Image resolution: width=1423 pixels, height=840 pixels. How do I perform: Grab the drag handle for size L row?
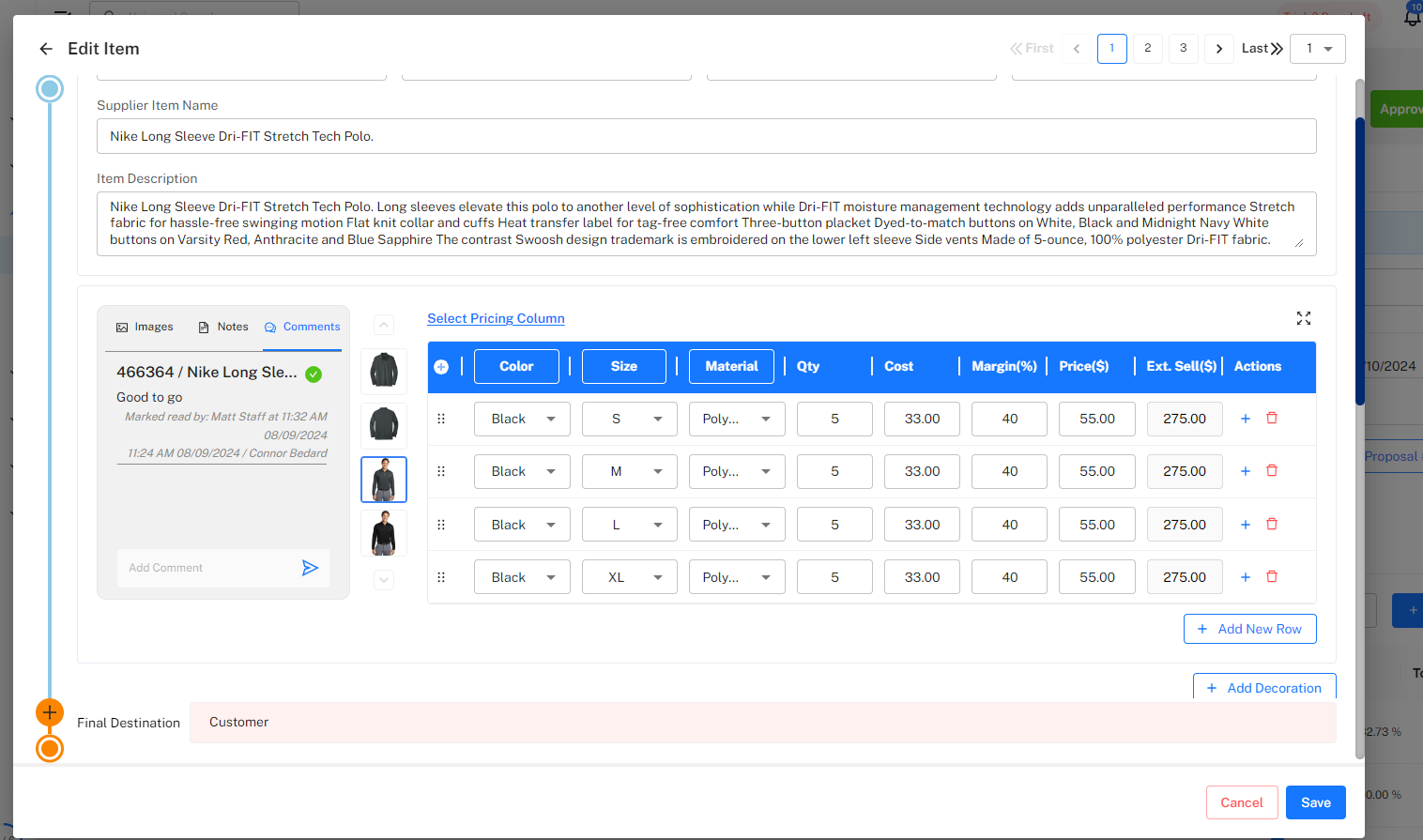tap(441, 526)
